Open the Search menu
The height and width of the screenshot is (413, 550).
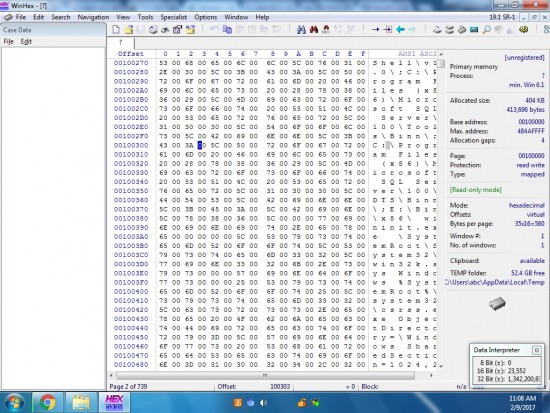coord(61,17)
